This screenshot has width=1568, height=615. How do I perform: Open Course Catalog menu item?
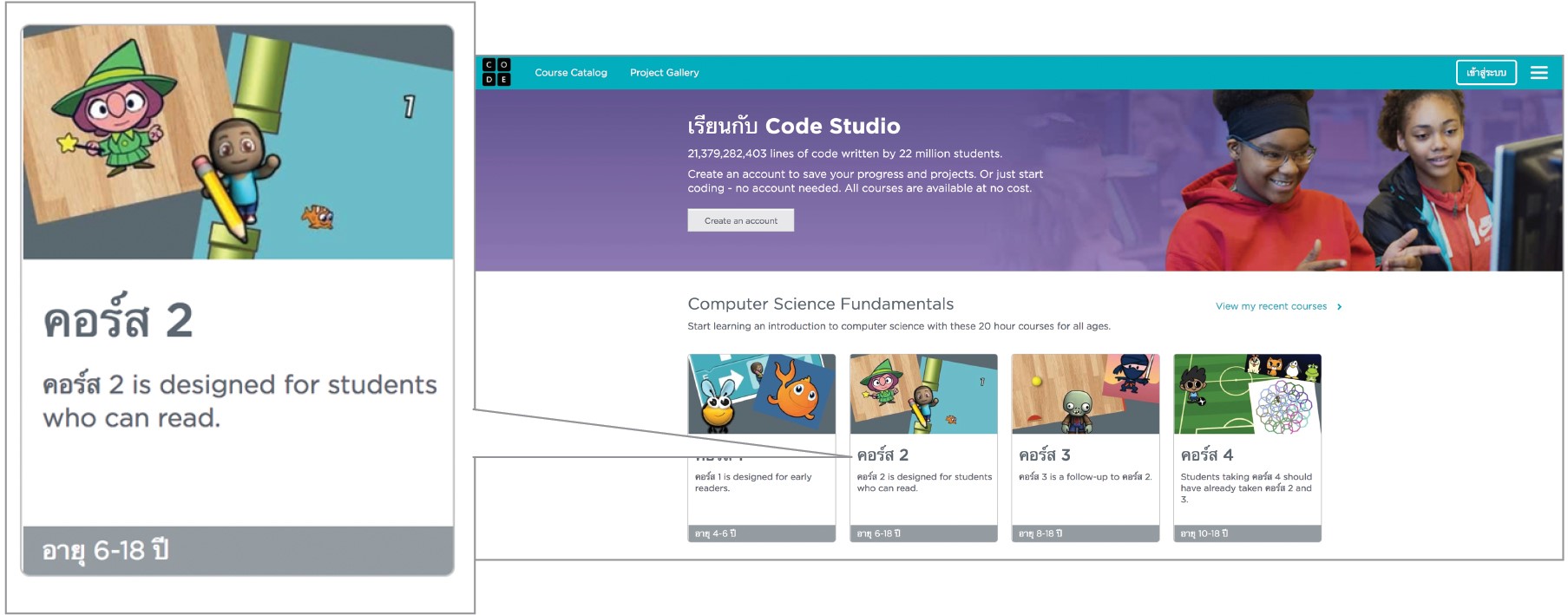pos(571,73)
